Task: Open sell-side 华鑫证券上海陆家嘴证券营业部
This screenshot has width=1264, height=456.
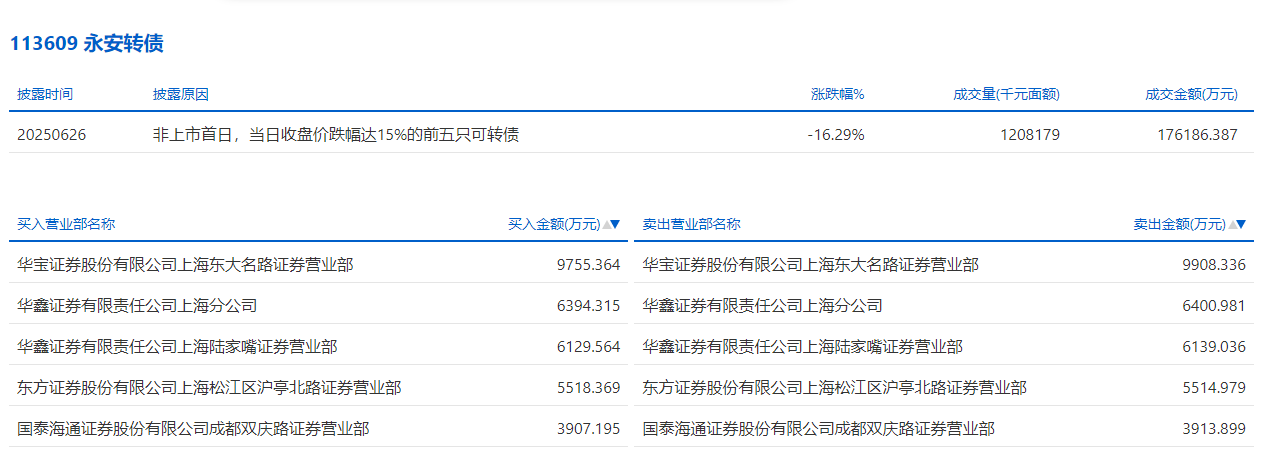Action: tap(802, 346)
